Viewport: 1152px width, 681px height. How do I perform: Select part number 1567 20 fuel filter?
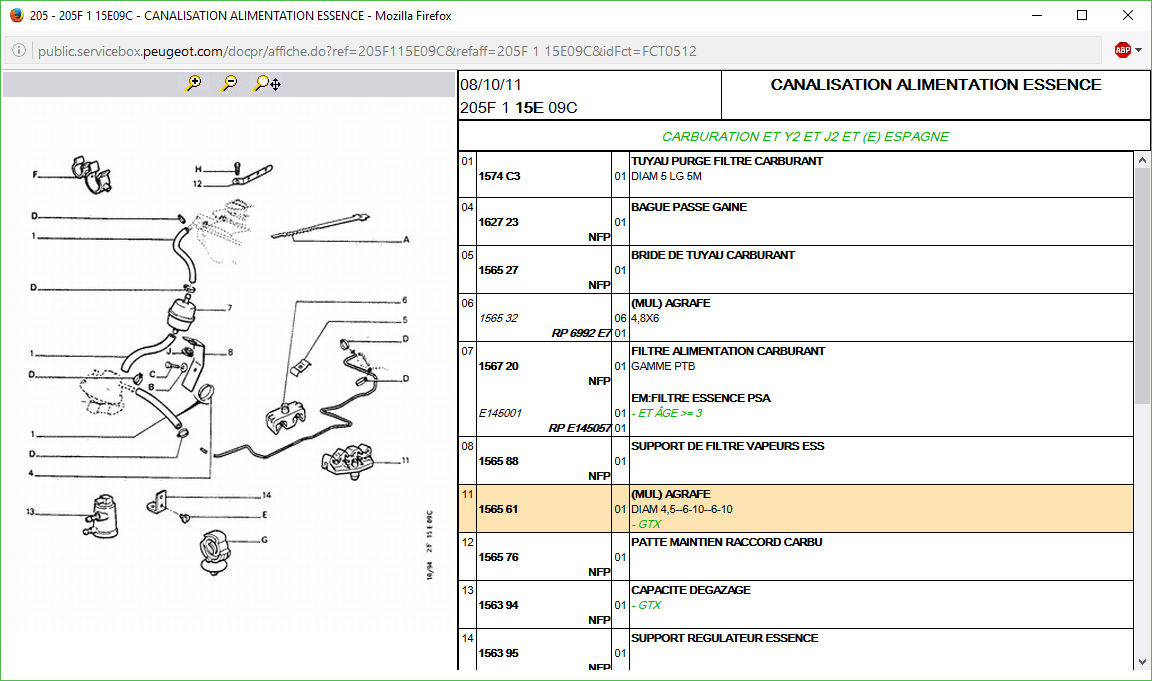499,366
